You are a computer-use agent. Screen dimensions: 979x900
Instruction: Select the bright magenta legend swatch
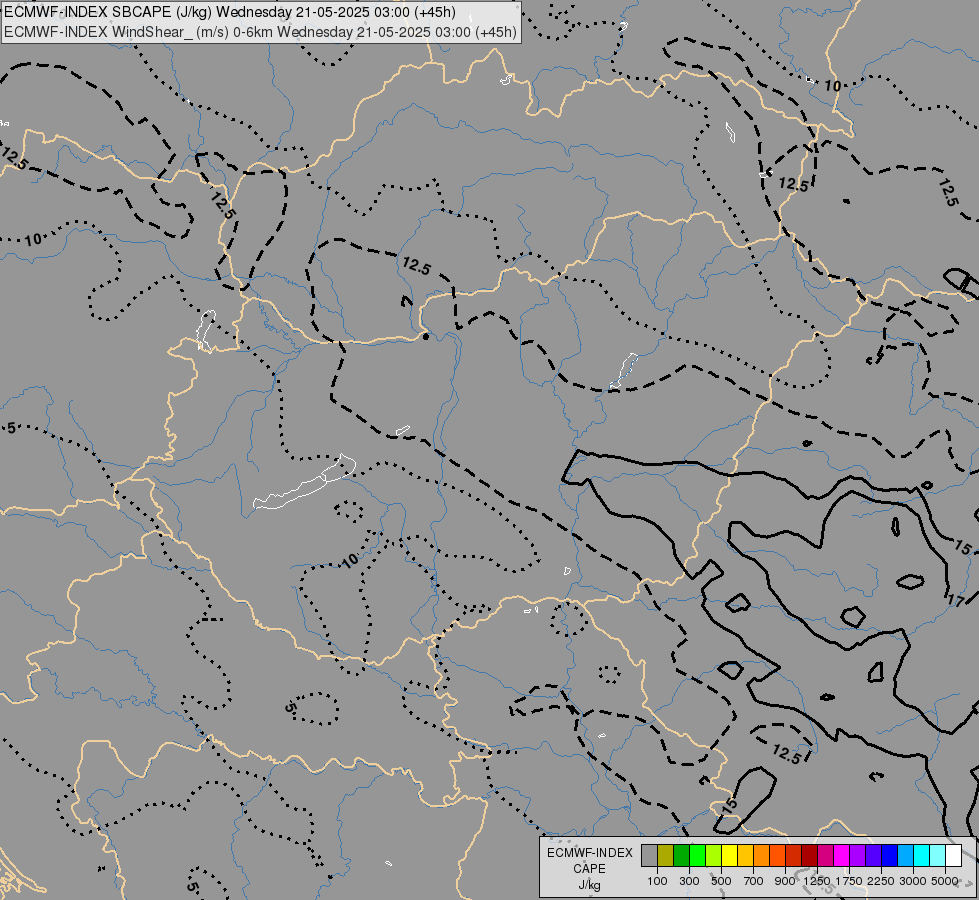point(841,856)
